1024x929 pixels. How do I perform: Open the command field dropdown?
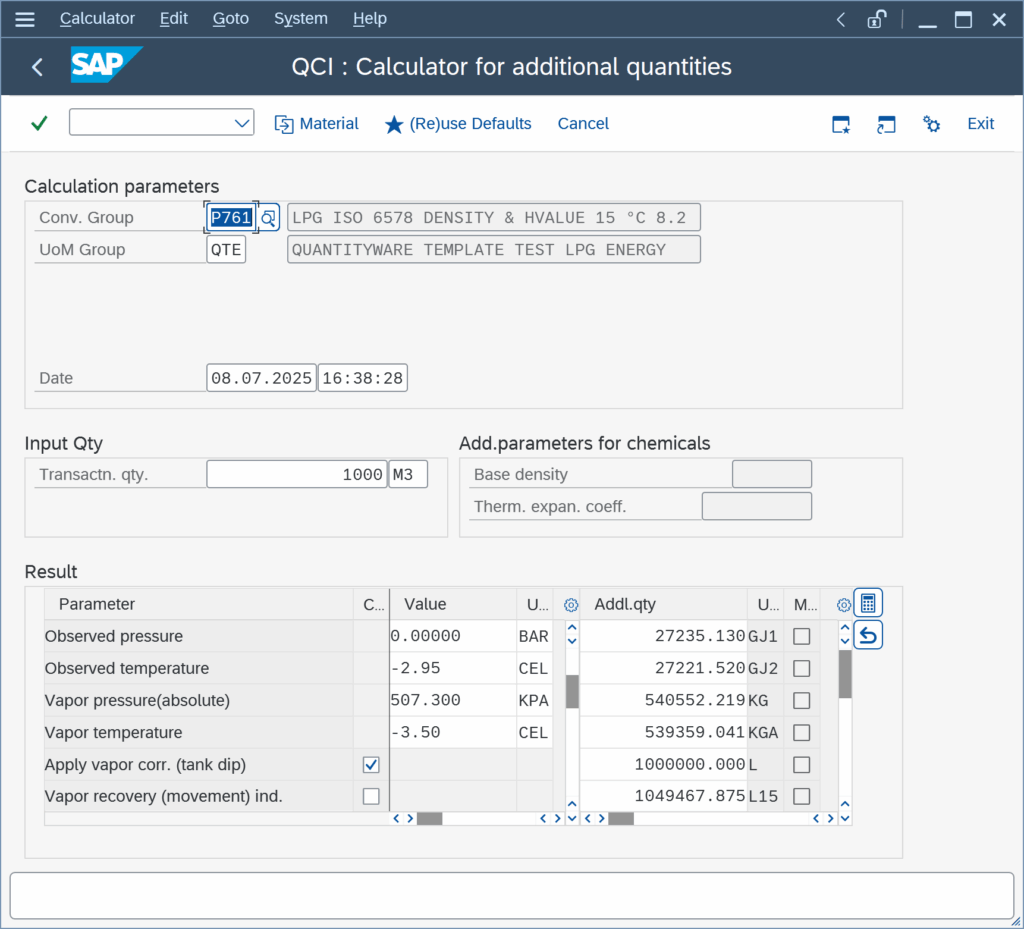[242, 123]
